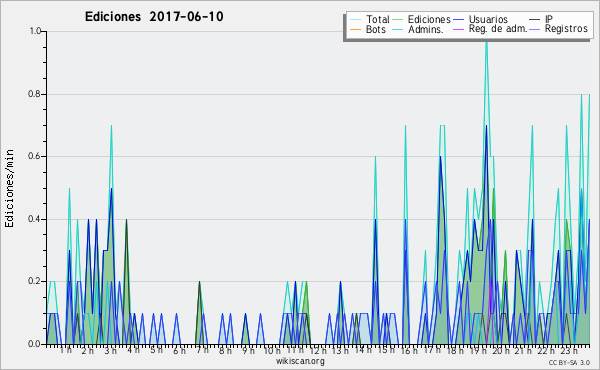Click the chart title Ediciones 2017-06-10
This screenshot has width=600, height=370.
click(x=154, y=16)
